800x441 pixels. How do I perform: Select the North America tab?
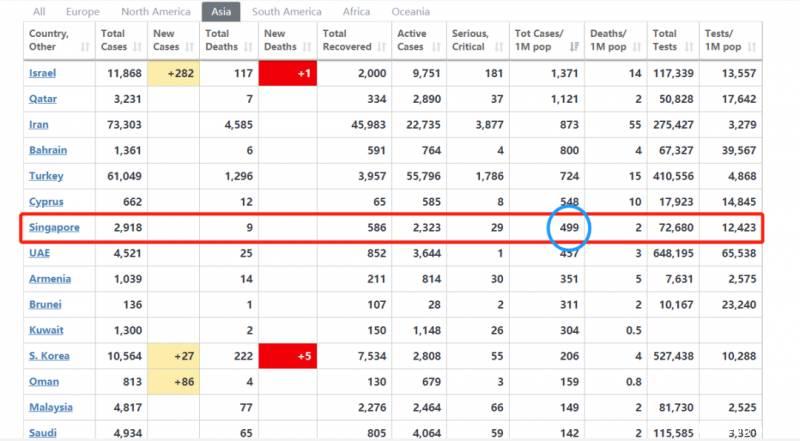pos(156,12)
